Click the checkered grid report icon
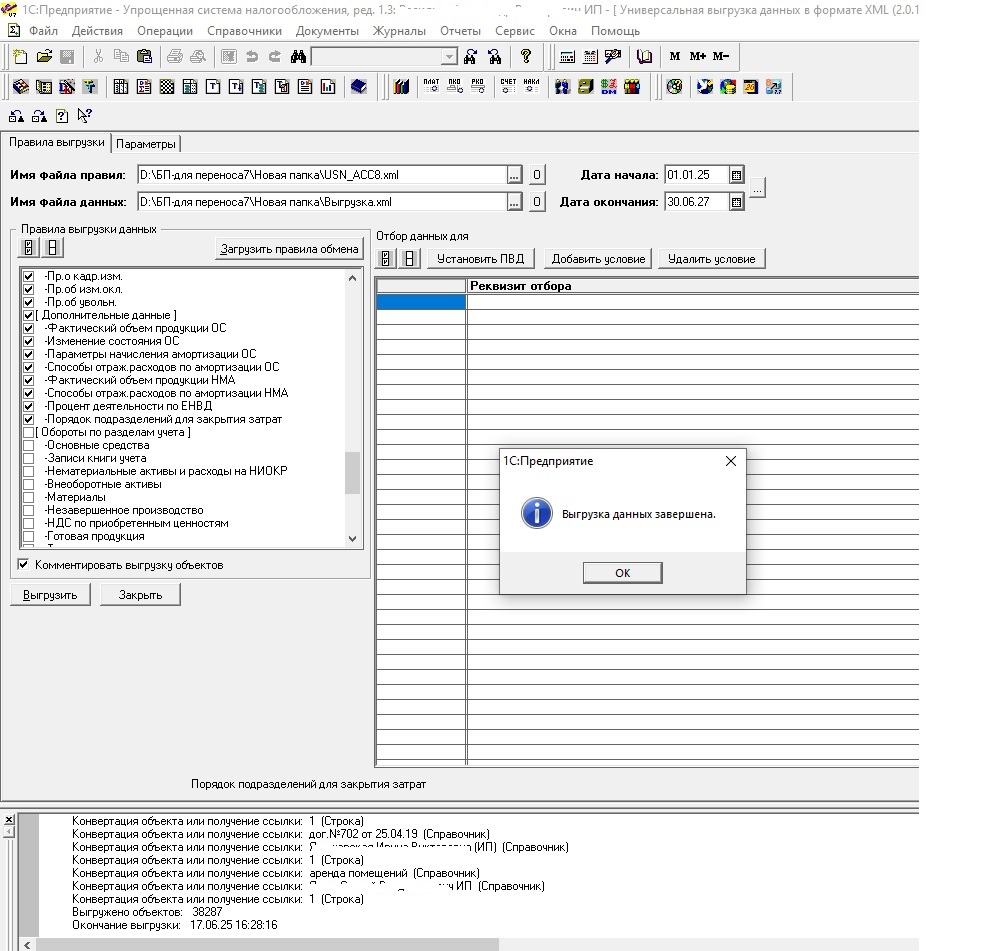Screen dimensions: 1008x951 click(x=166, y=86)
